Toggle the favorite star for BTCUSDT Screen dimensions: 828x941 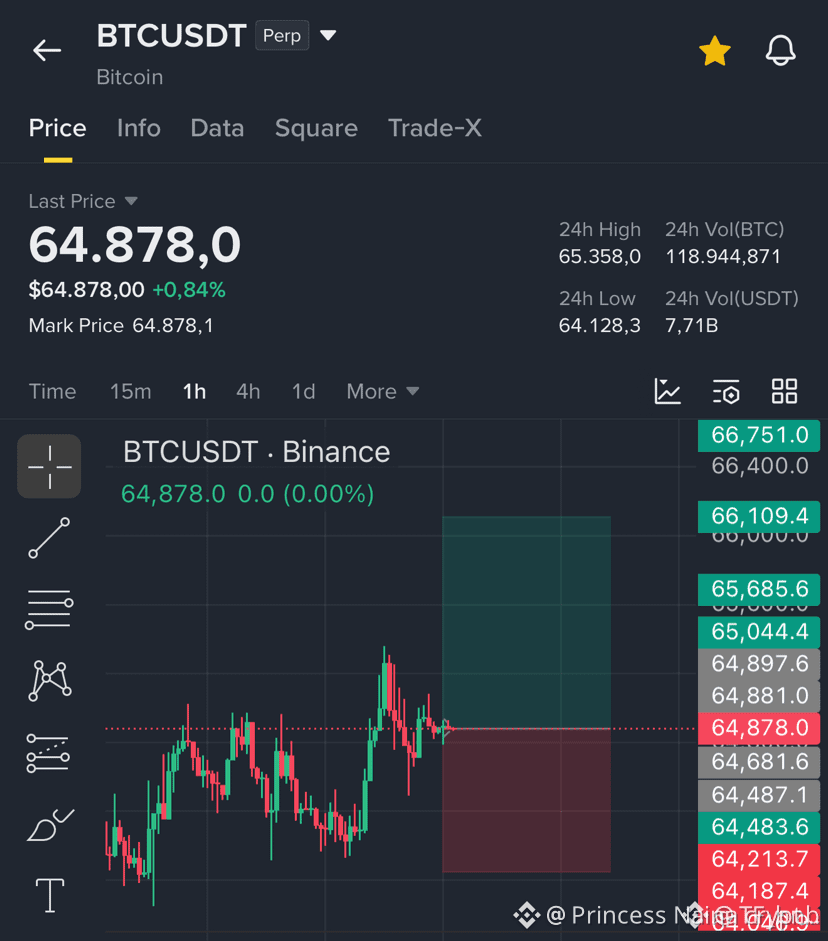click(x=715, y=51)
